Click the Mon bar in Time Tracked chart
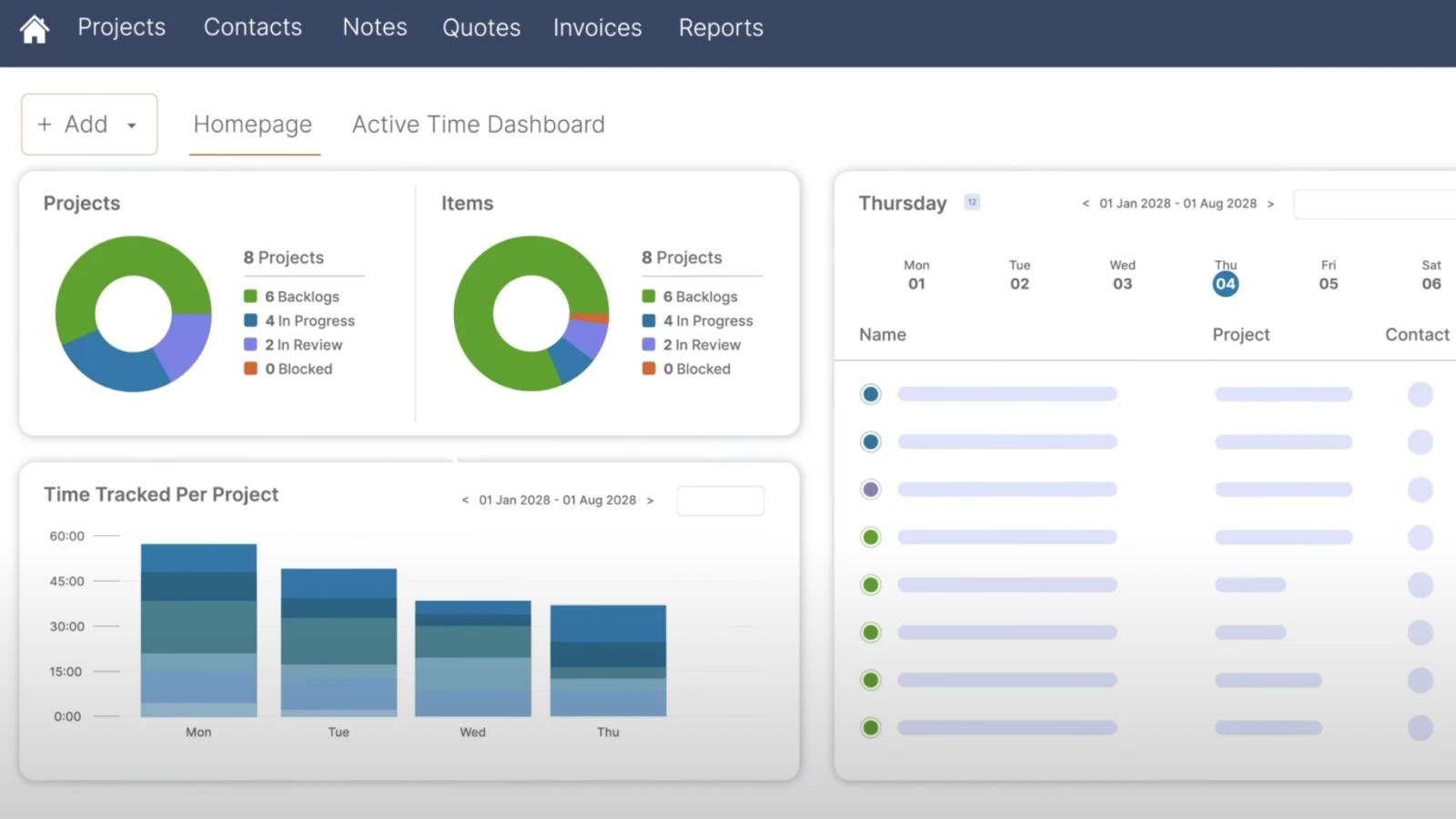Screen dimensions: 1456x819 coord(198,630)
